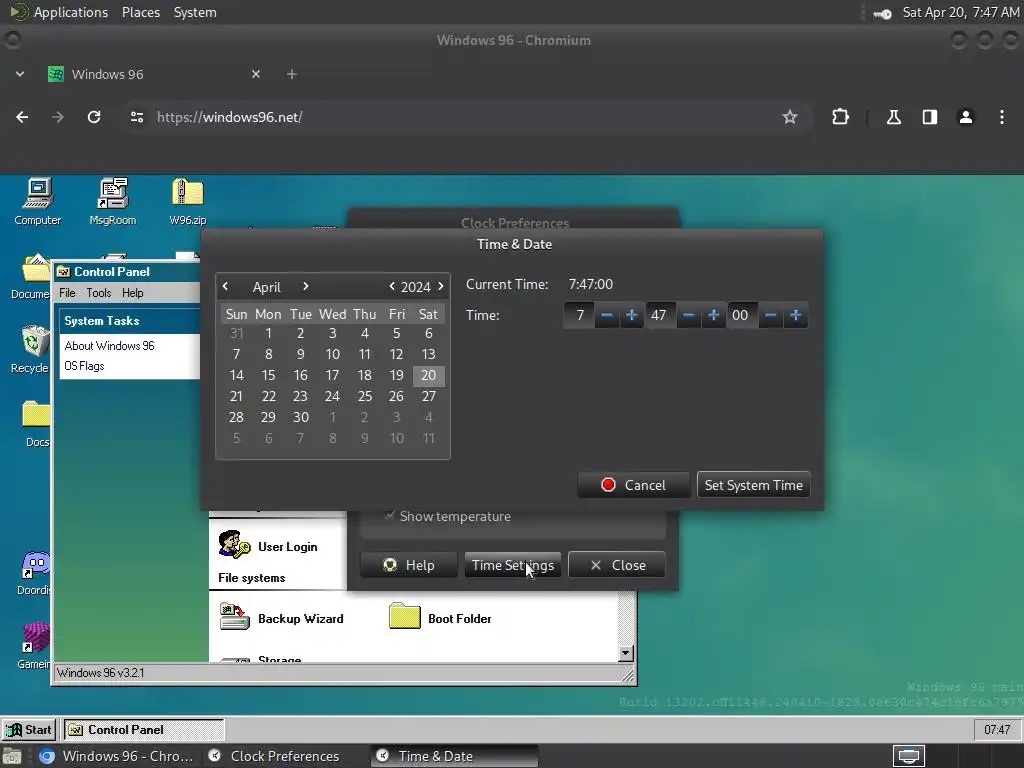Open the Chromium three-dot menu
This screenshot has width=1024, height=768.
pyautogui.click(x=1001, y=117)
